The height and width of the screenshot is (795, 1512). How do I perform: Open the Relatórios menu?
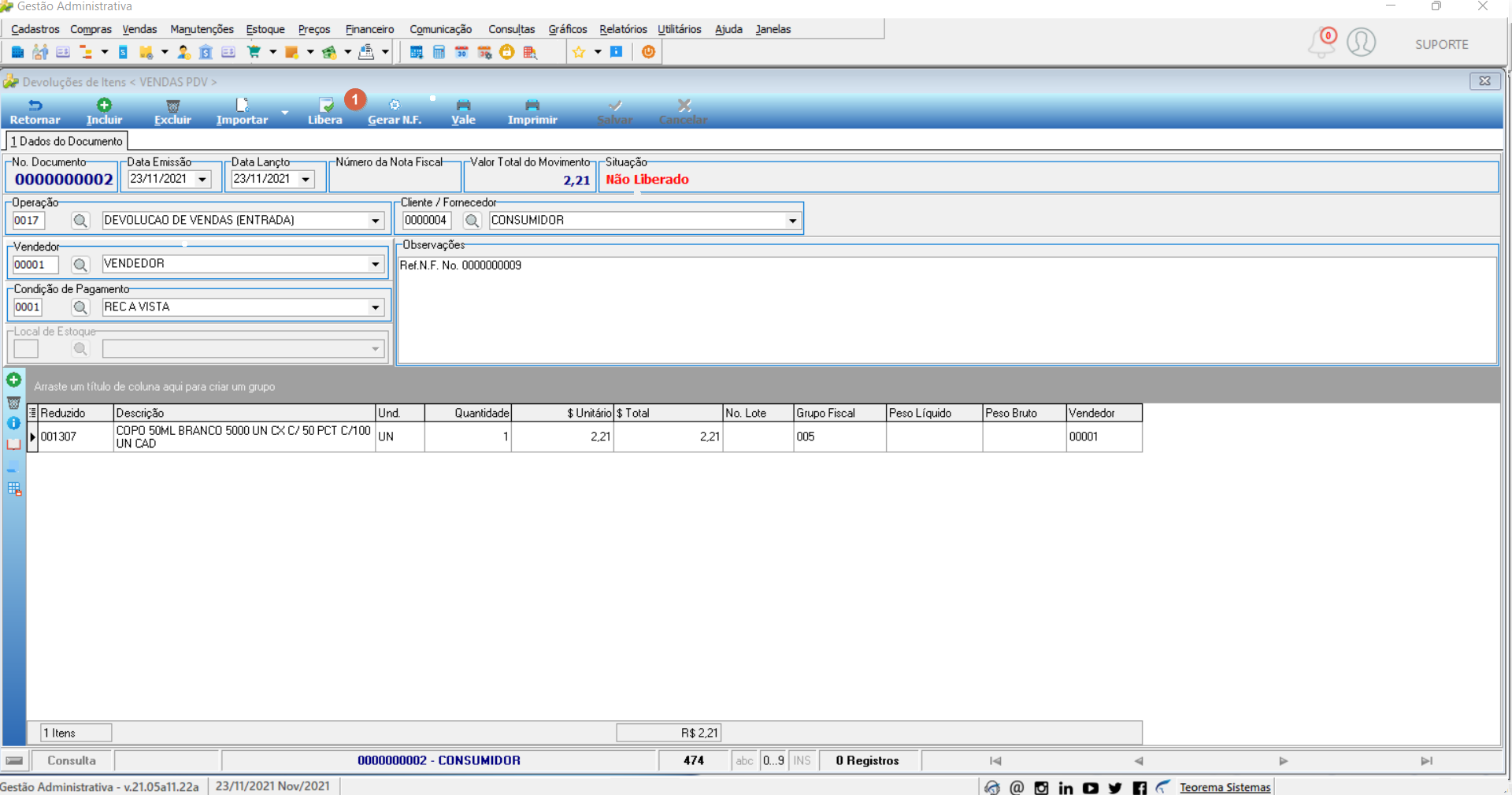[623, 29]
